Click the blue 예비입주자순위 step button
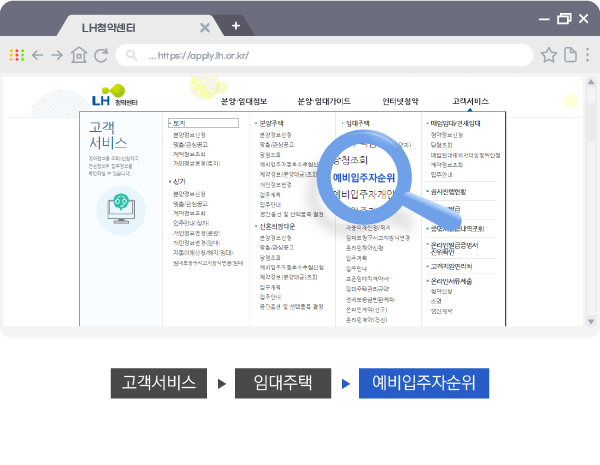The height and width of the screenshot is (465, 600). coord(424,383)
